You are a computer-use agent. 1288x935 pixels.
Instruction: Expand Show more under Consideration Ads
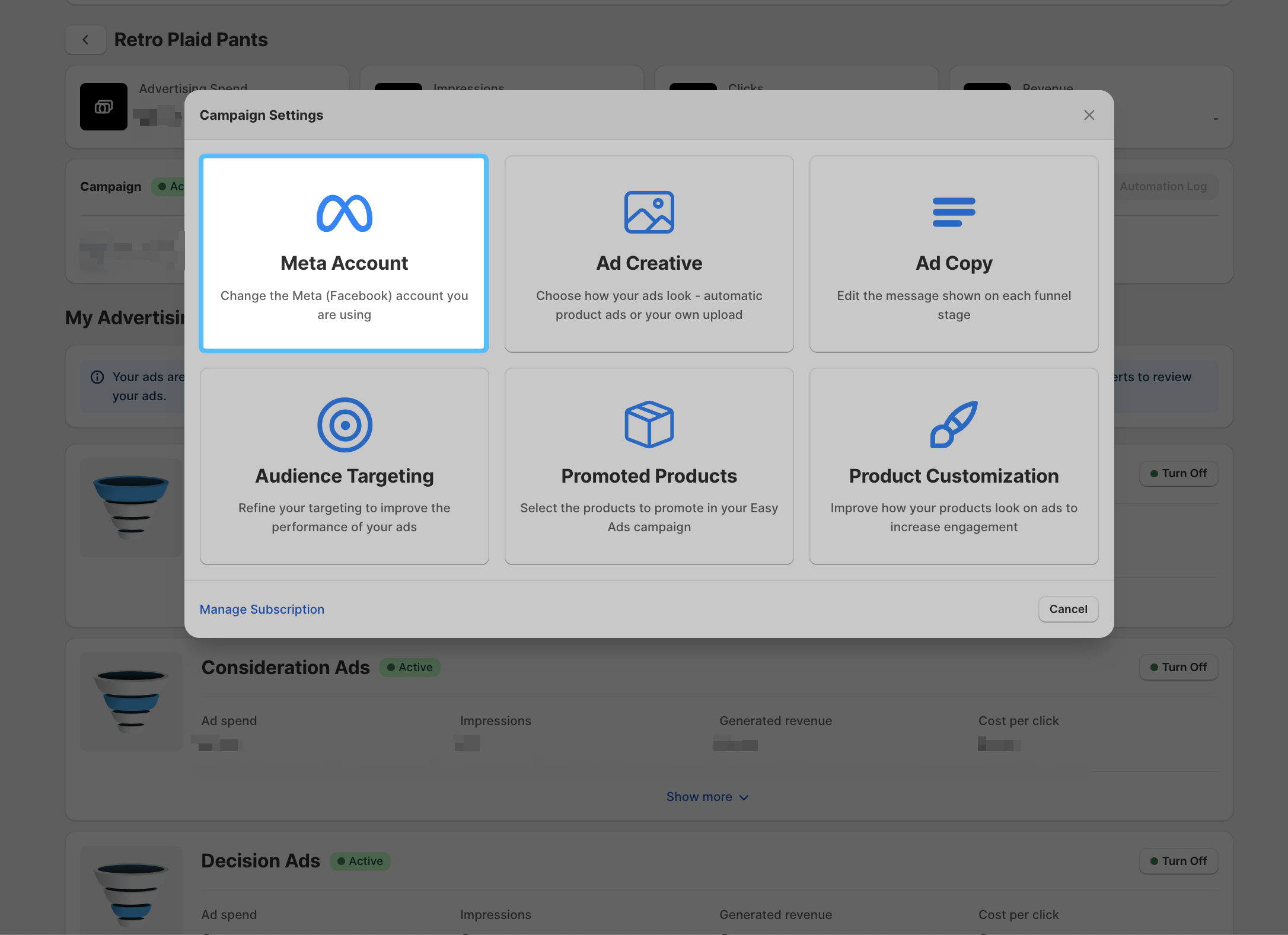(x=707, y=797)
